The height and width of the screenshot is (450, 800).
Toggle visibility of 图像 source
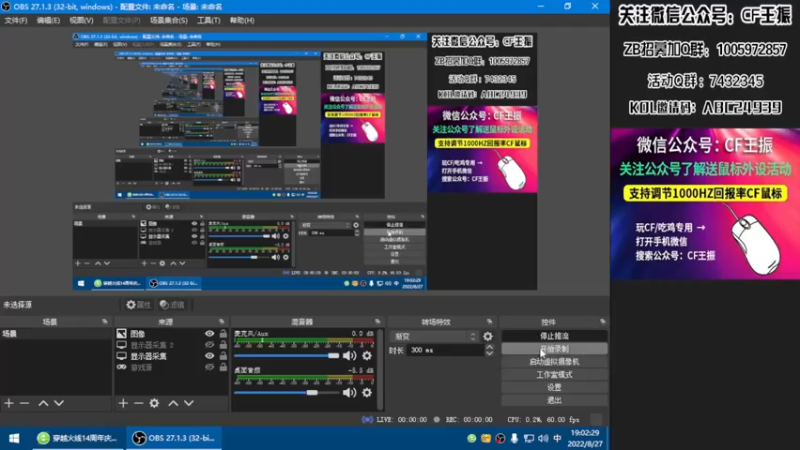click(x=209, y=334)
